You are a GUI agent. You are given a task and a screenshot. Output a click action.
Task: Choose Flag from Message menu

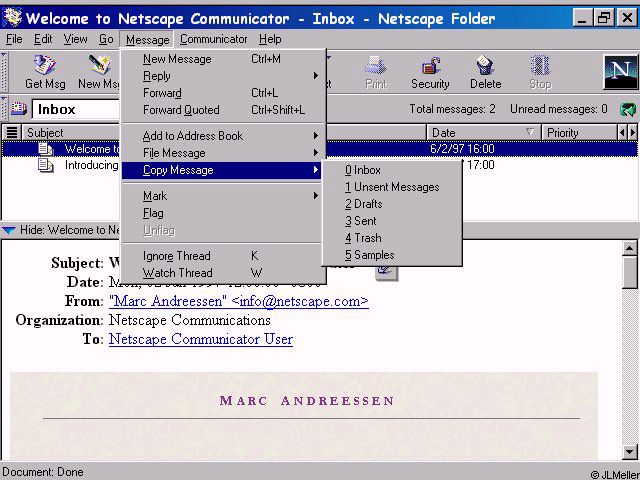click(x=224, y=213)
